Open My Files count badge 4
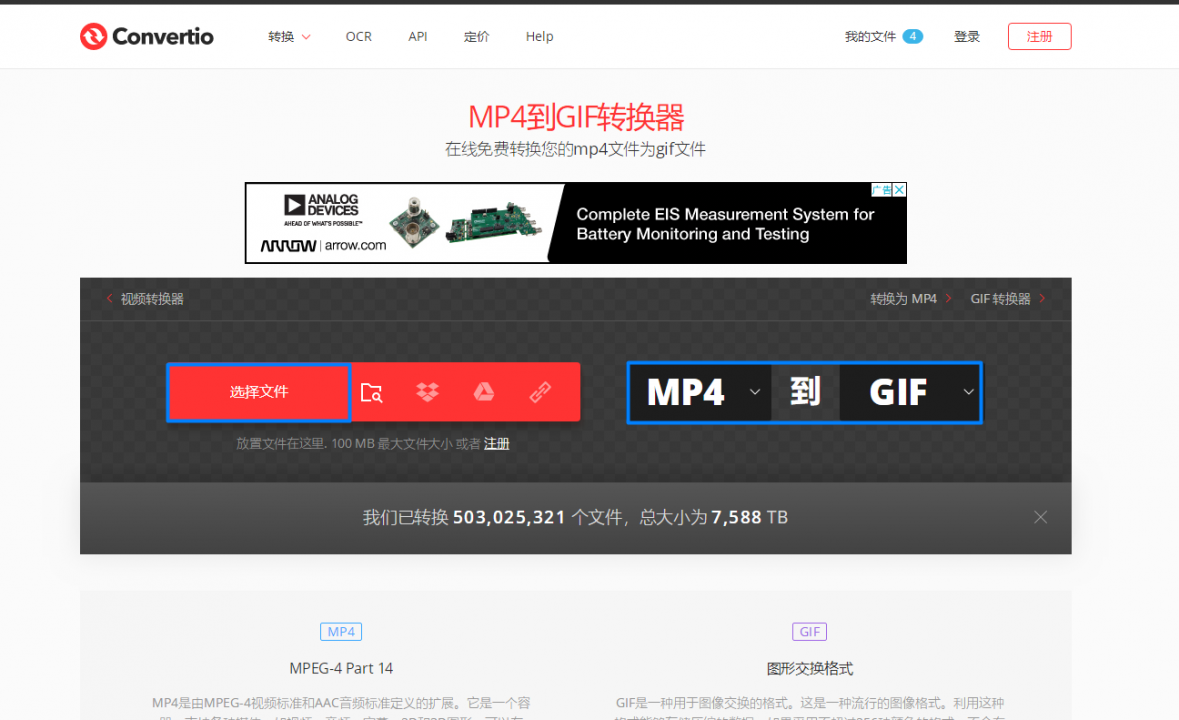The image size is (1179, 720). [913, 36]
